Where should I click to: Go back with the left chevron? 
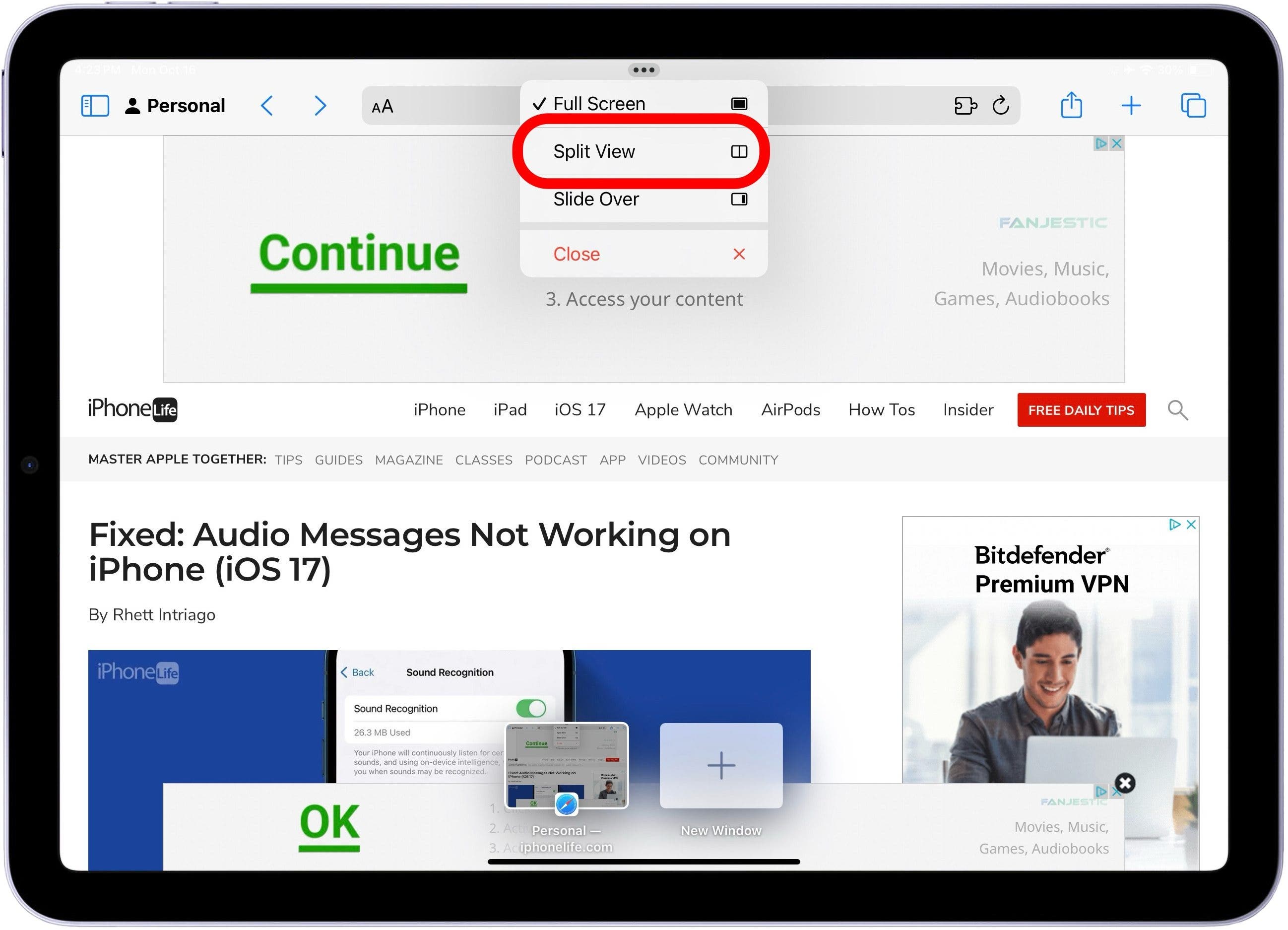[x=267, y=106]
